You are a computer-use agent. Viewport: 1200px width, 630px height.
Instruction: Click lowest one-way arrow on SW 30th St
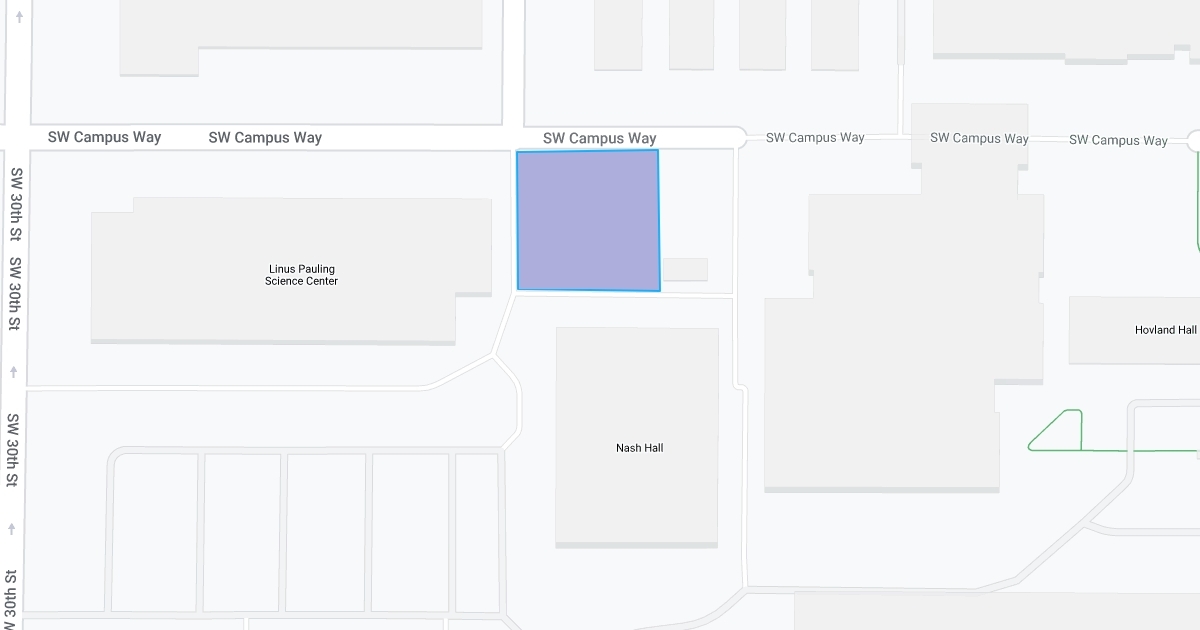13,528
